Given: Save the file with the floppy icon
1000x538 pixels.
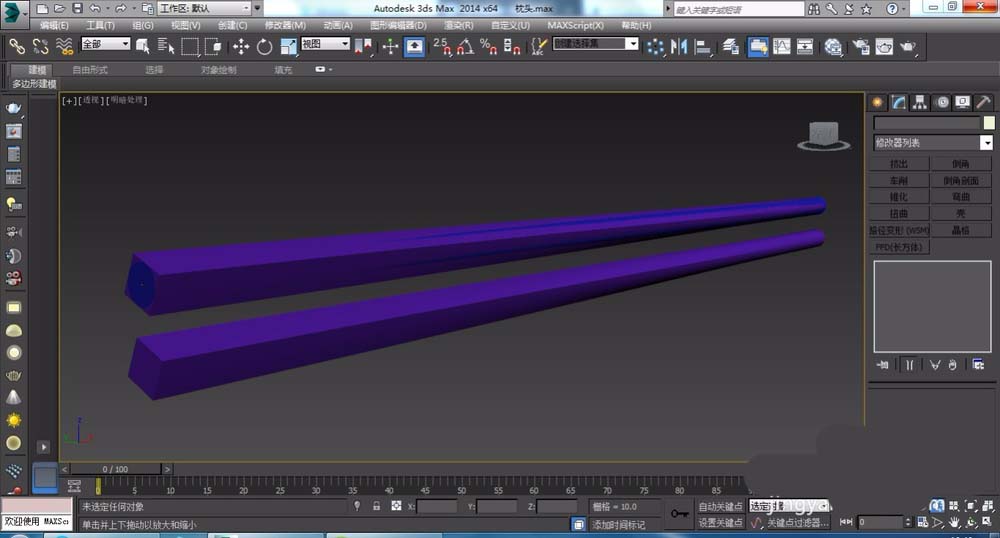Looking at the screenshot, I should [77, 8].
